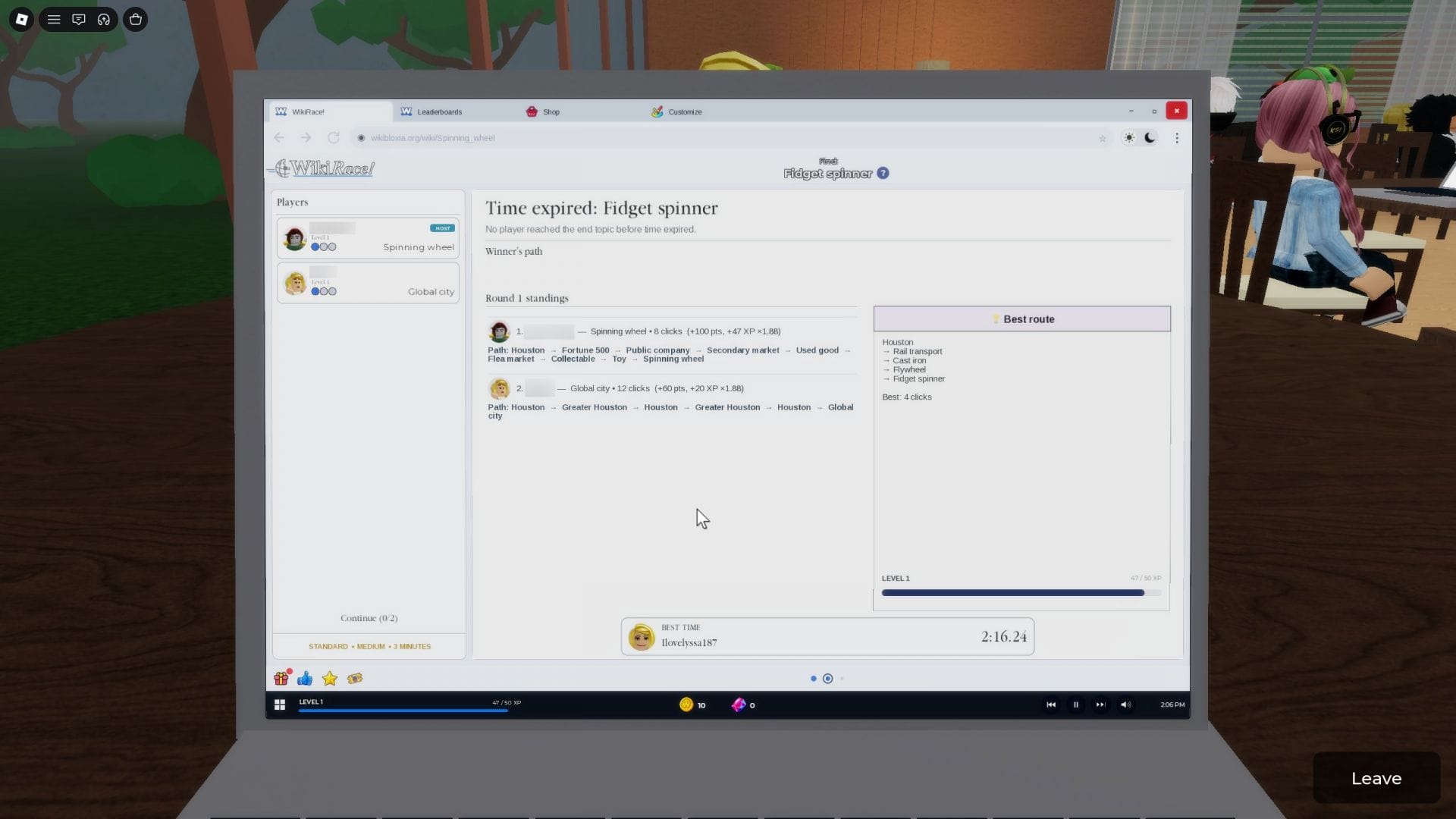This screenshot has width=1456, height=819.
Task: Click the gold coin balance icon
Action: click(x=686, y=704)
